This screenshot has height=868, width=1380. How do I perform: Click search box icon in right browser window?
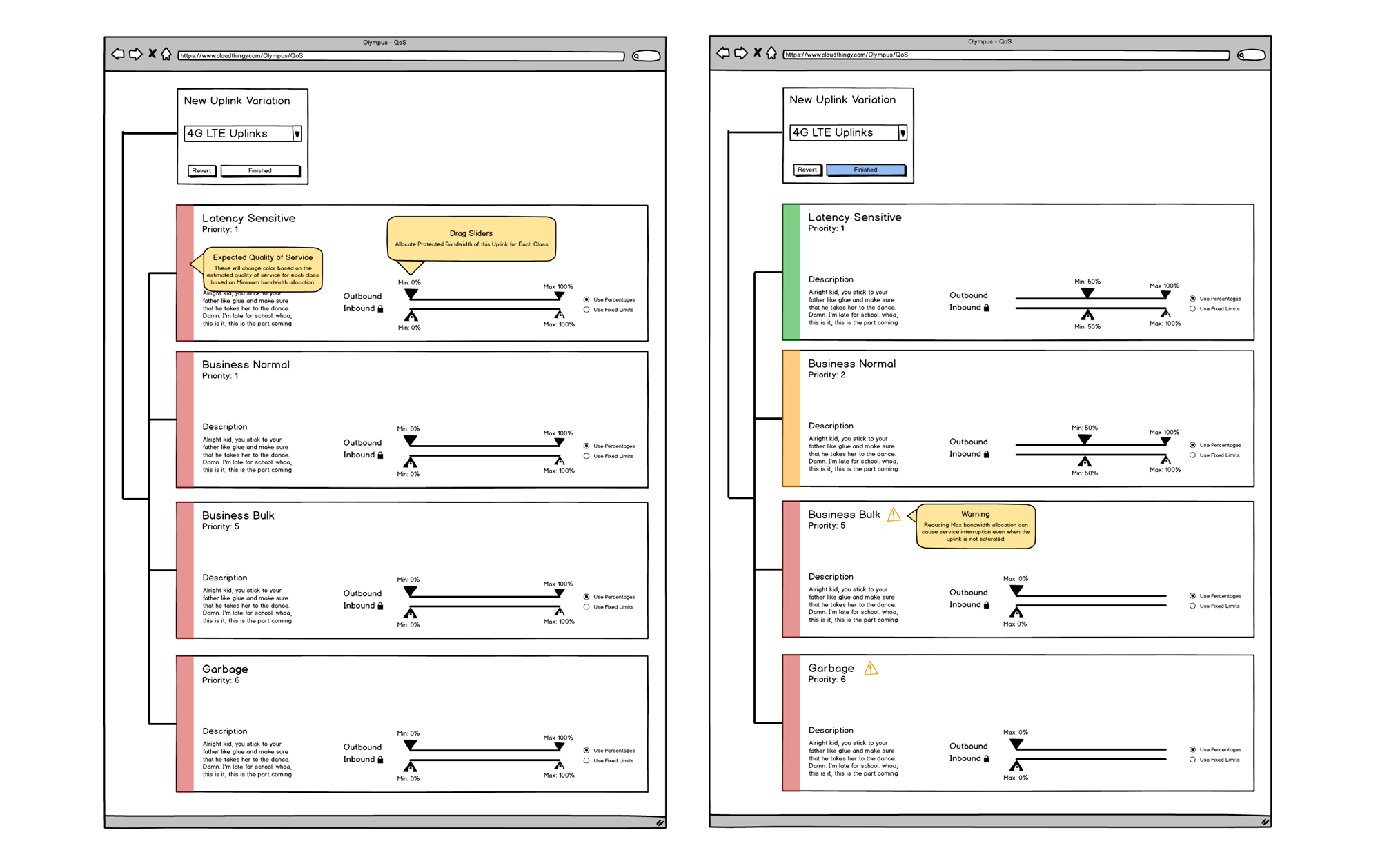1252,55
